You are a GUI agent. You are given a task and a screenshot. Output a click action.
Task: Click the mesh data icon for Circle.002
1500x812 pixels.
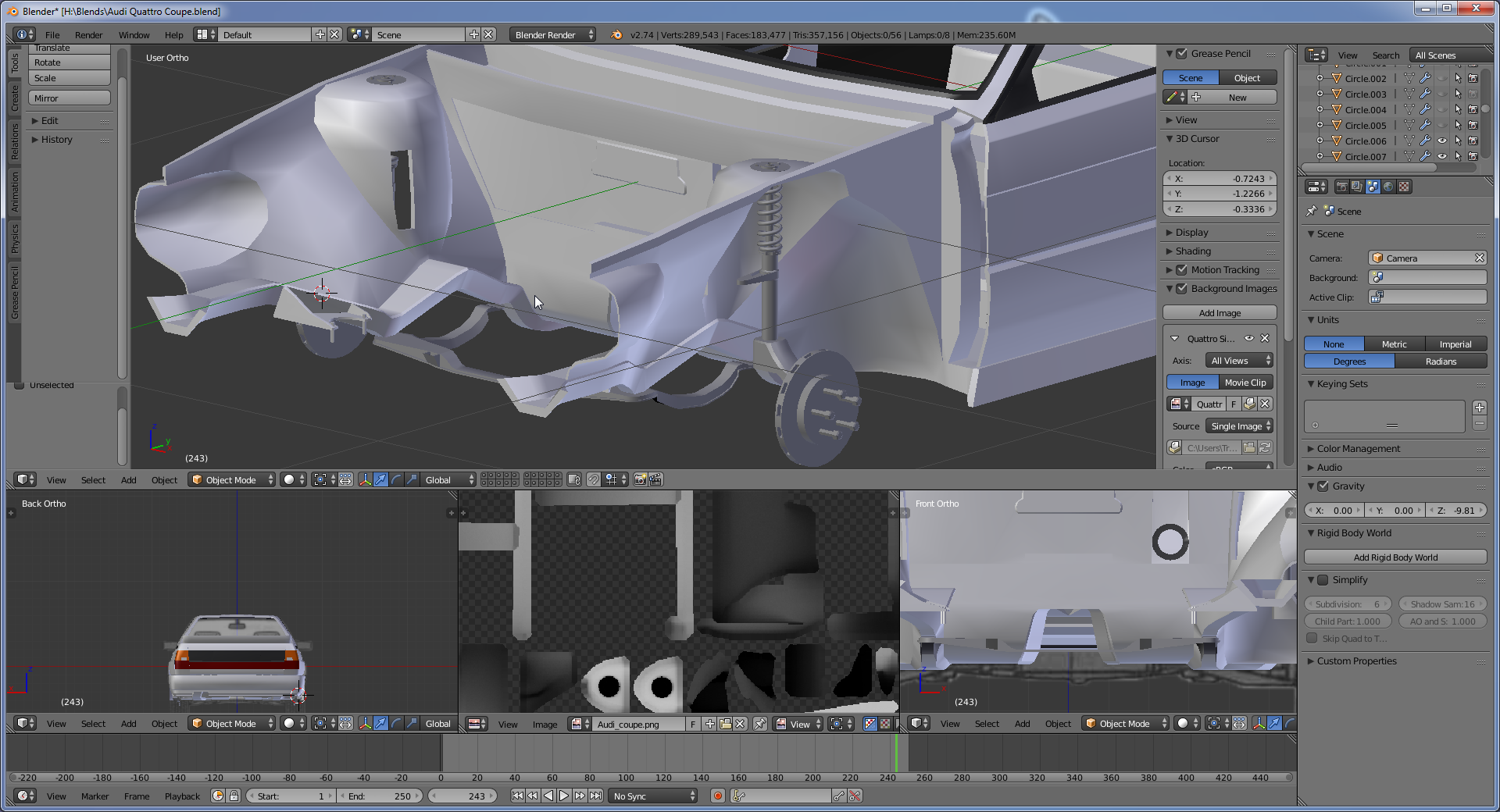click(x=1409, y=79)
